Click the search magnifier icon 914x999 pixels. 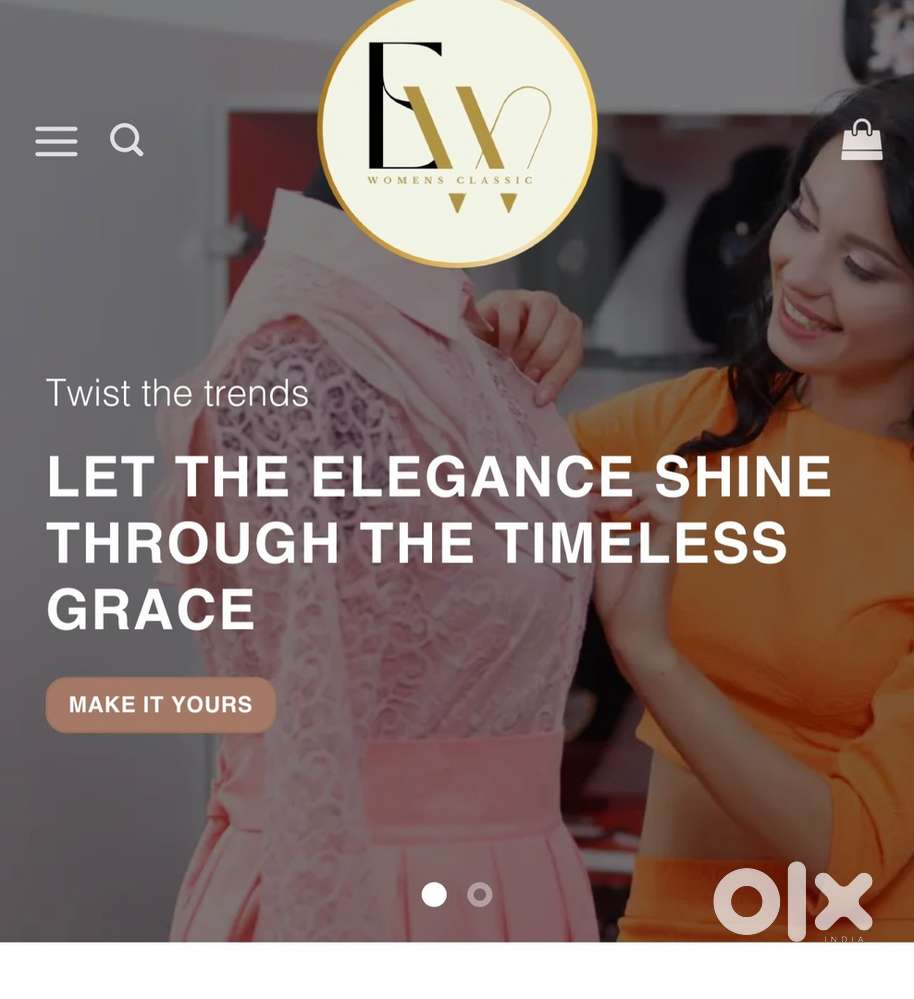[x=126, y=140]
